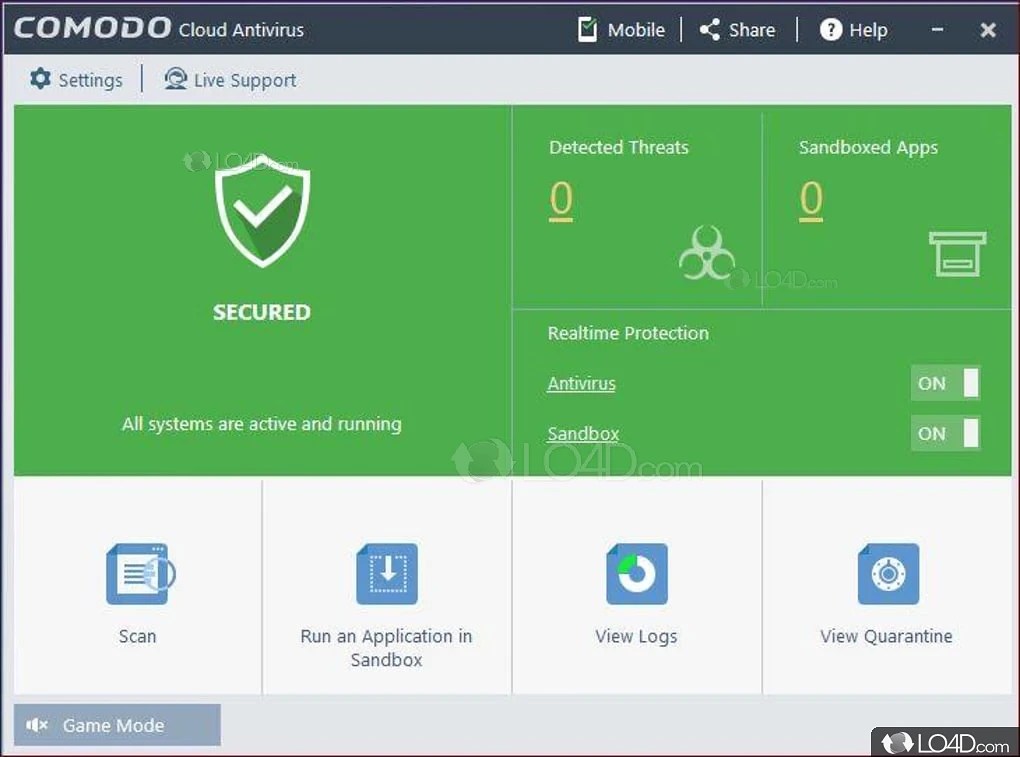
Task: Click the View Logs label
Action: 636,637
